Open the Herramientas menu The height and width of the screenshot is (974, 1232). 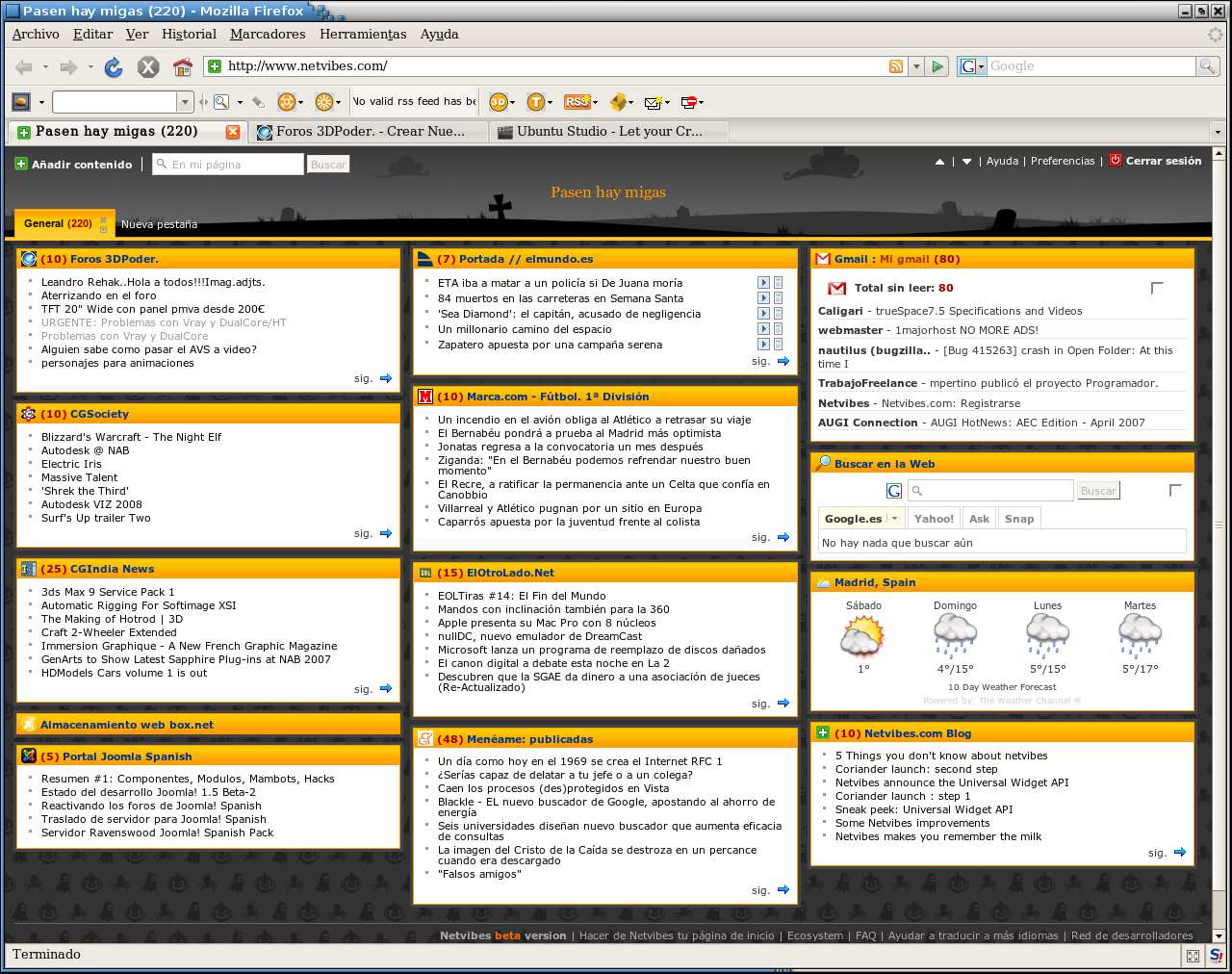(363, 34)
